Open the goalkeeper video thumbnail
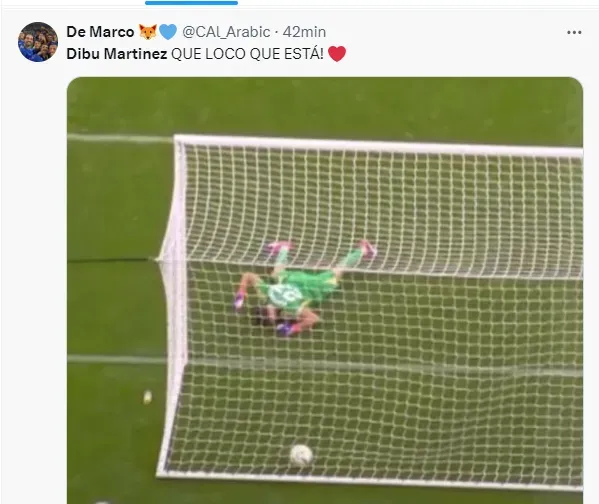The height and width of the screenshot is (504, 599). (x=325, y=290)
